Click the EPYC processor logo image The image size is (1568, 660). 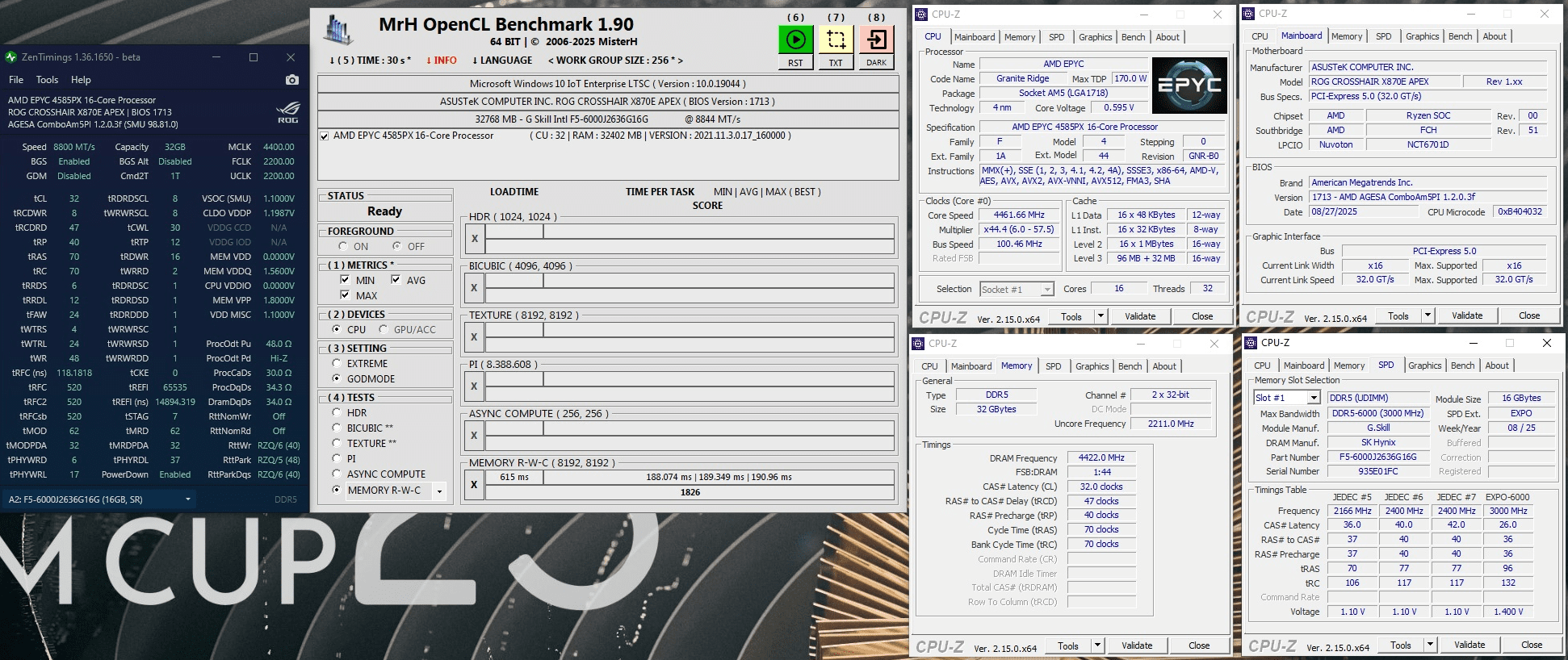click(1189, 85)
